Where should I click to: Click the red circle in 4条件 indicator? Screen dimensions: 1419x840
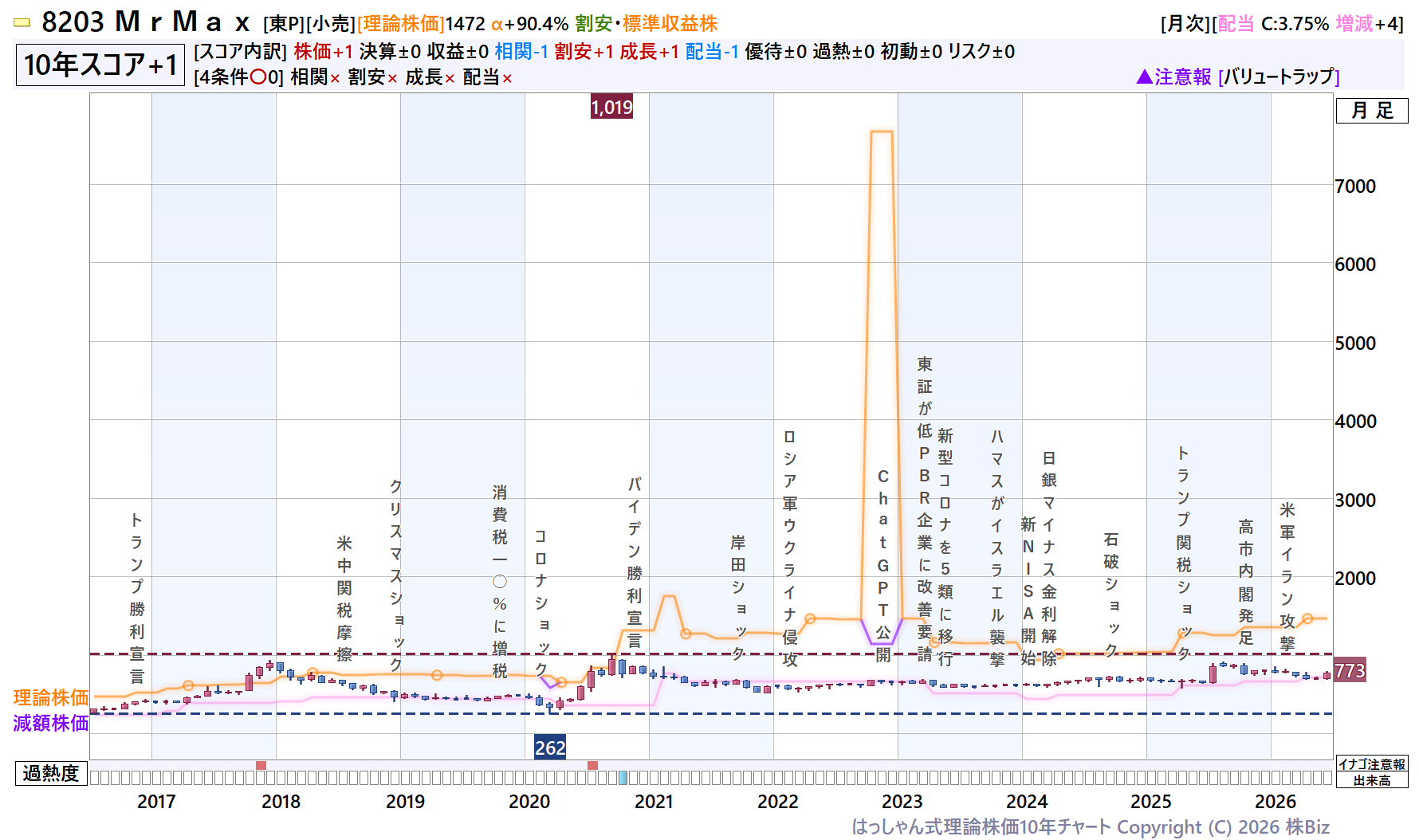[258, 77]
